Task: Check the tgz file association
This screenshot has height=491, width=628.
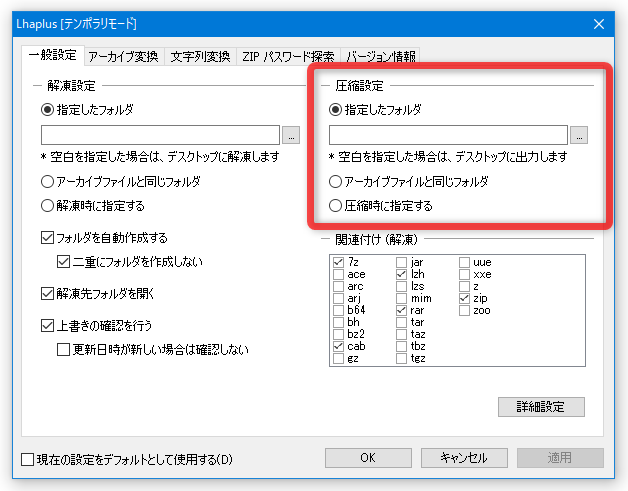Action: pos(401,358)
